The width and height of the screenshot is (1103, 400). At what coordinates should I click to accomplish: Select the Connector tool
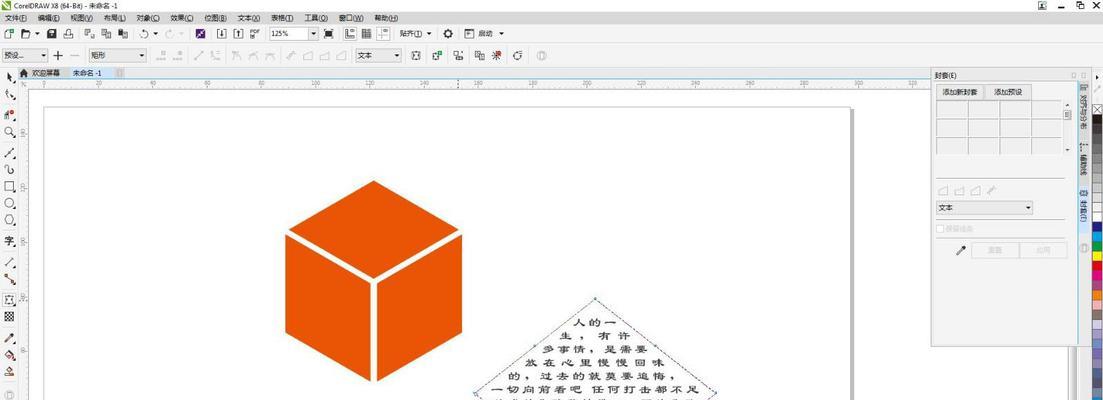coord(9,278)
